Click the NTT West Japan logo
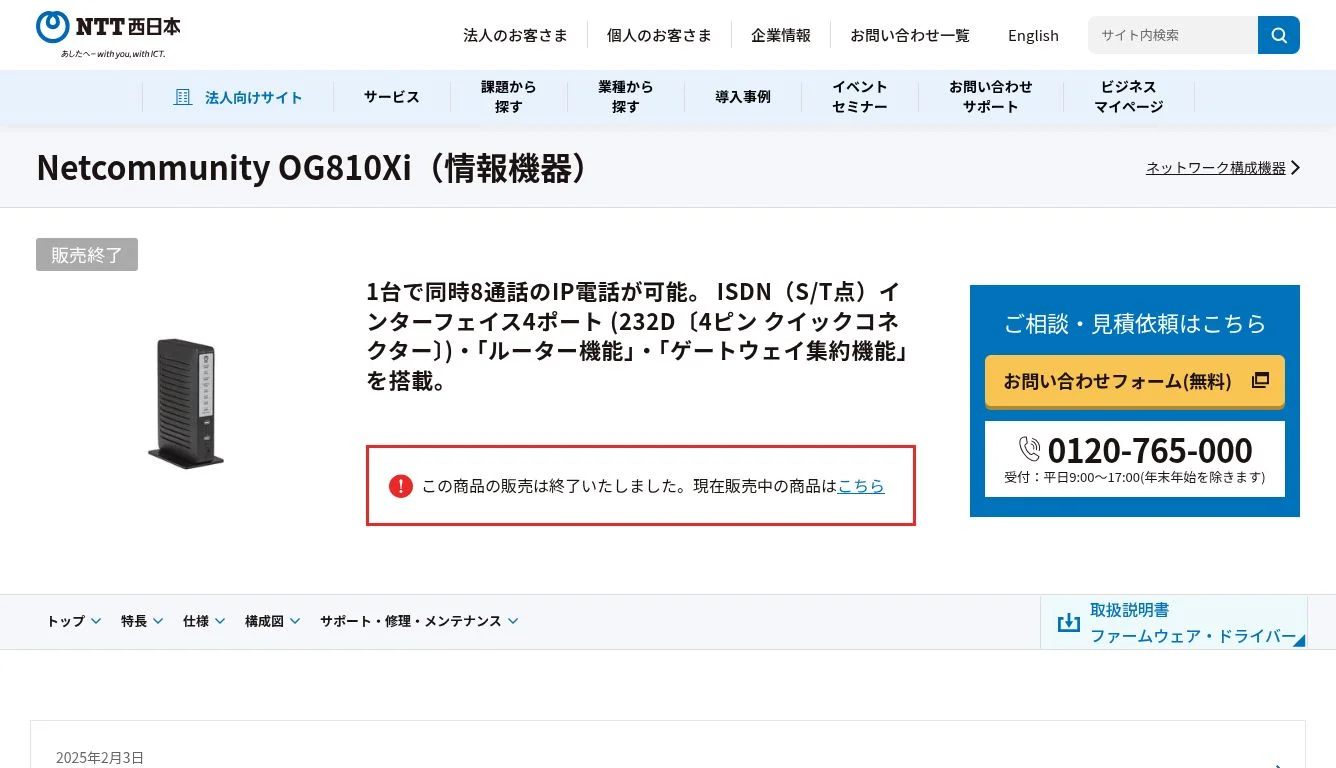1336x768 pixels. click(108, 34)
